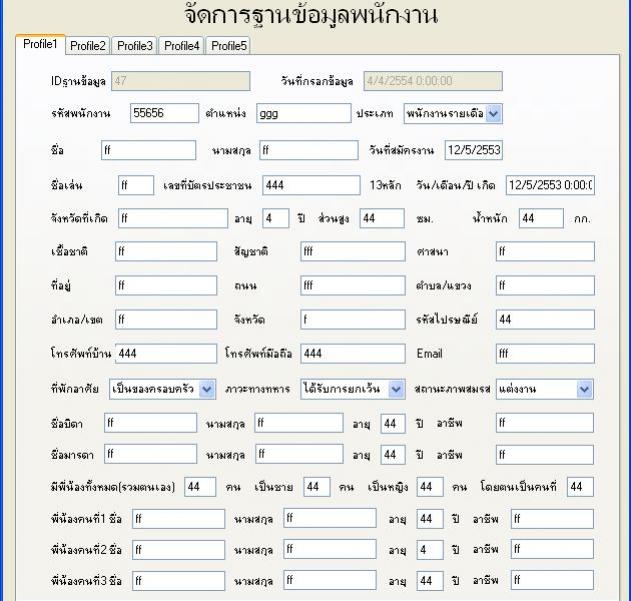Viewport: 631px width, 601px height.
Task: Click the ส่วนสูง height field
Action: 382,218
